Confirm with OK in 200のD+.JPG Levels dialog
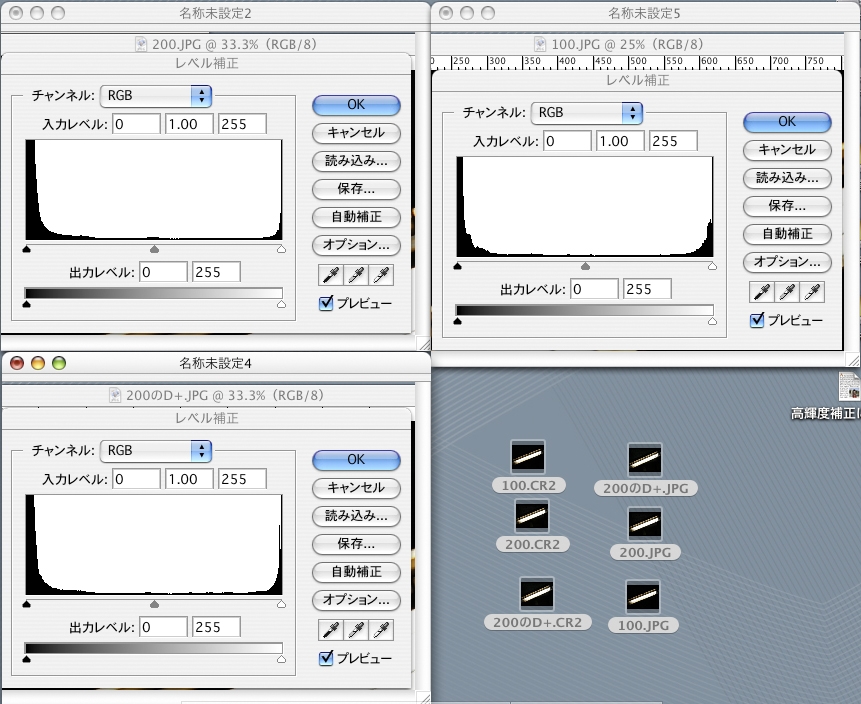The height and width of the screenshot is (704, 861). (356, 460)
